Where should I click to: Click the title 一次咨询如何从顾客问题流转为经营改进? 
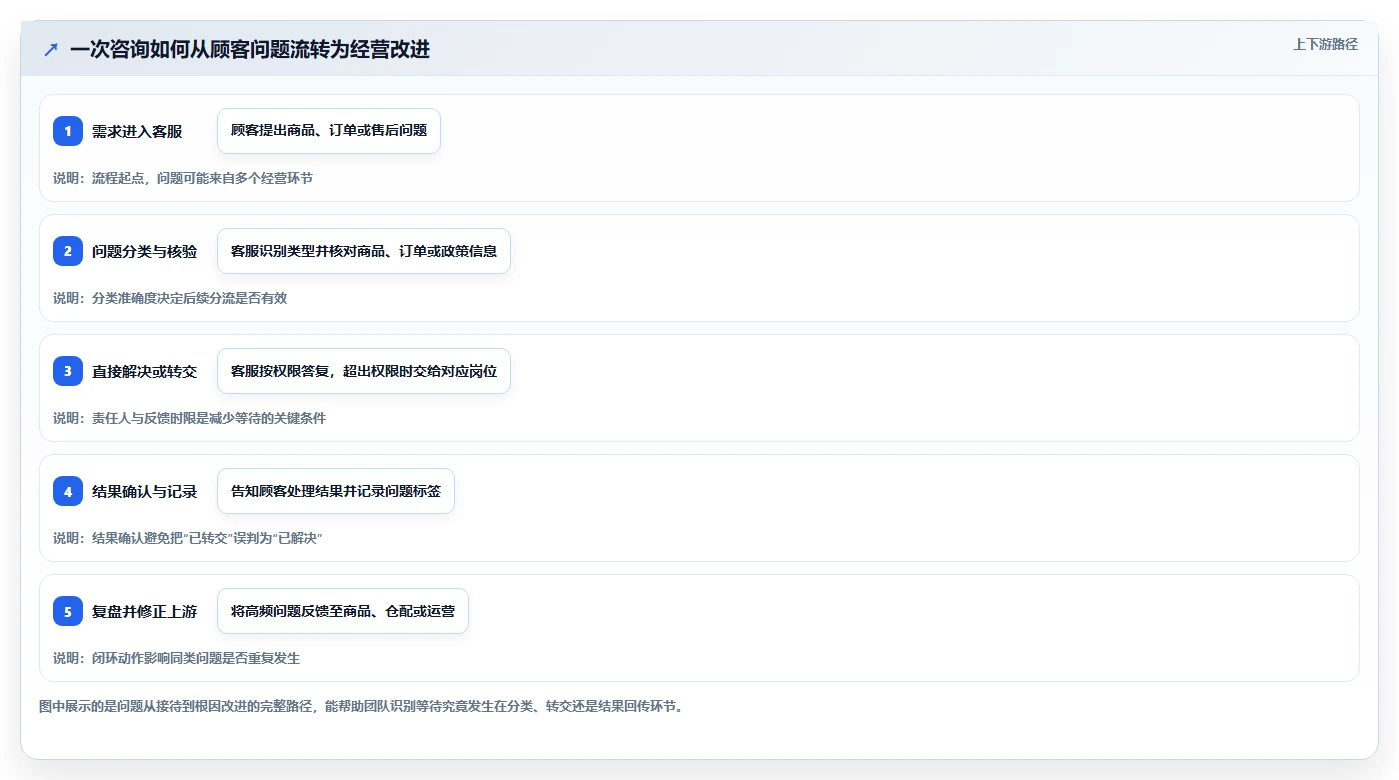pyautogui.click(x=250, y=49)
